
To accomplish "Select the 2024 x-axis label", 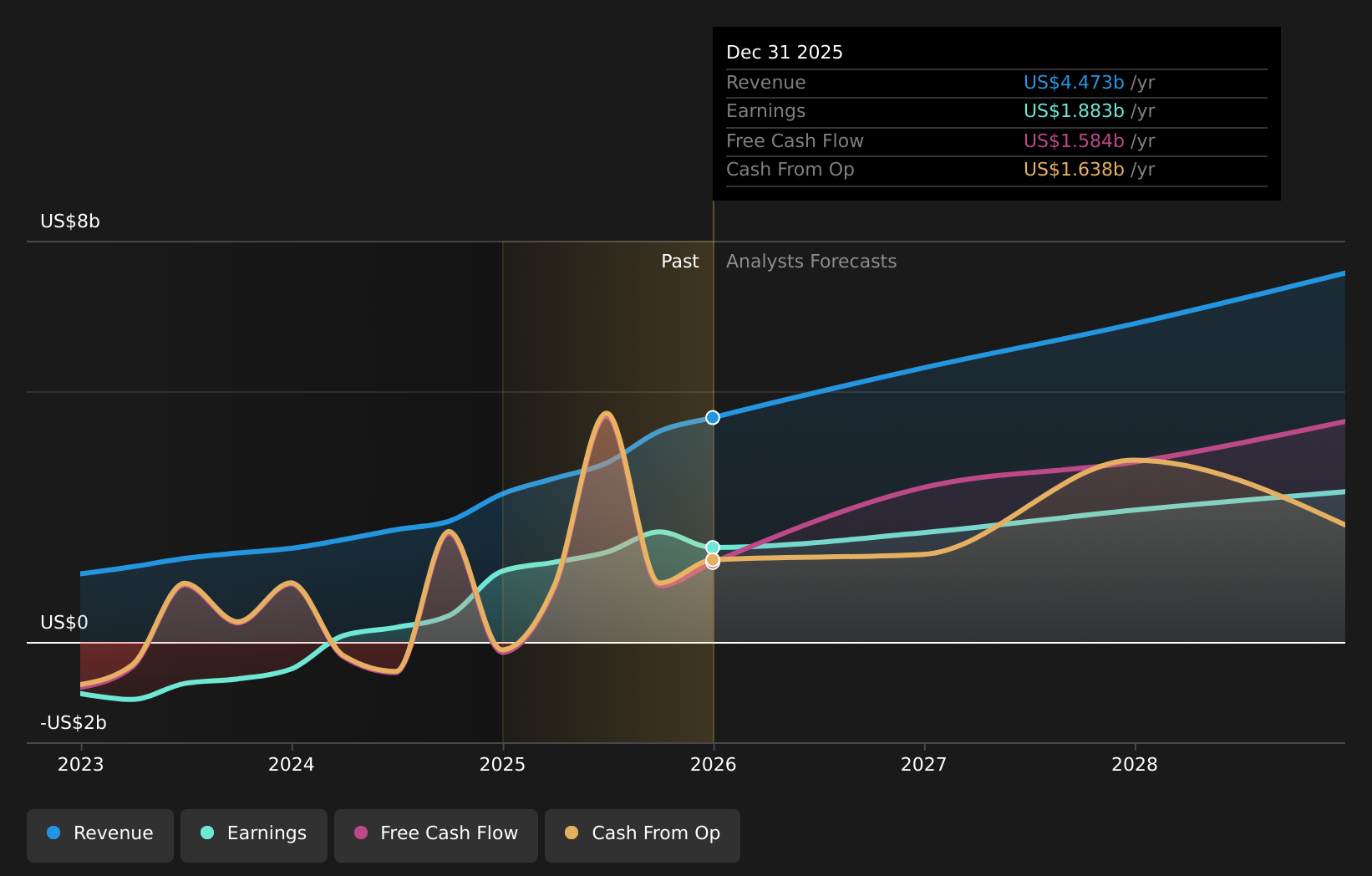I will pyautogui.click(x=292, y=765).
